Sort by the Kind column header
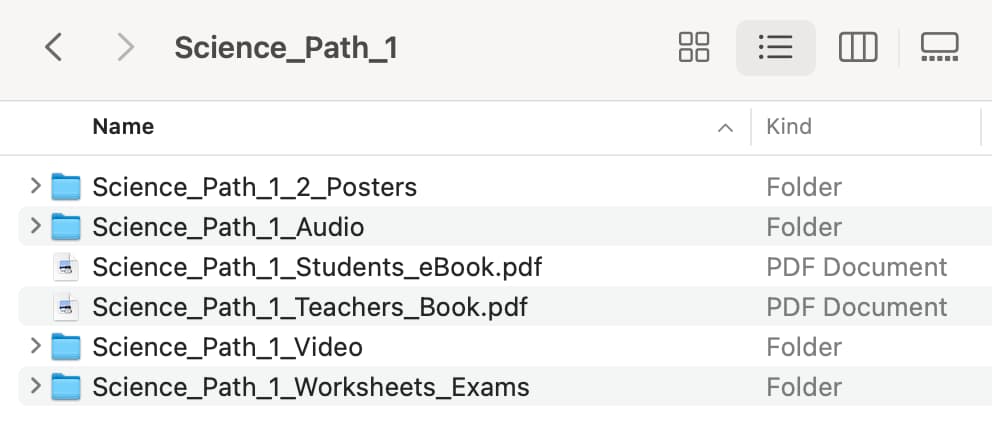Image resolution: width=992 pixels, height=446 pixels. [789, 127]
